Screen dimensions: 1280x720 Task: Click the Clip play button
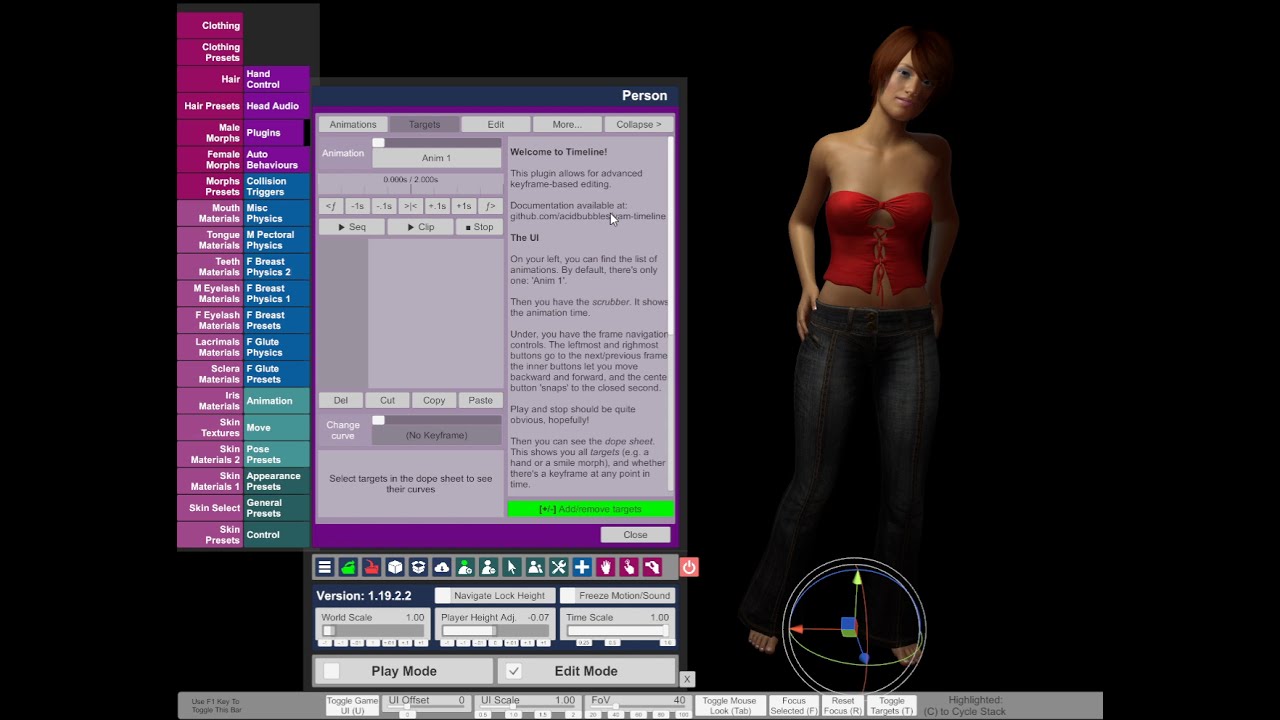point(420,227)
